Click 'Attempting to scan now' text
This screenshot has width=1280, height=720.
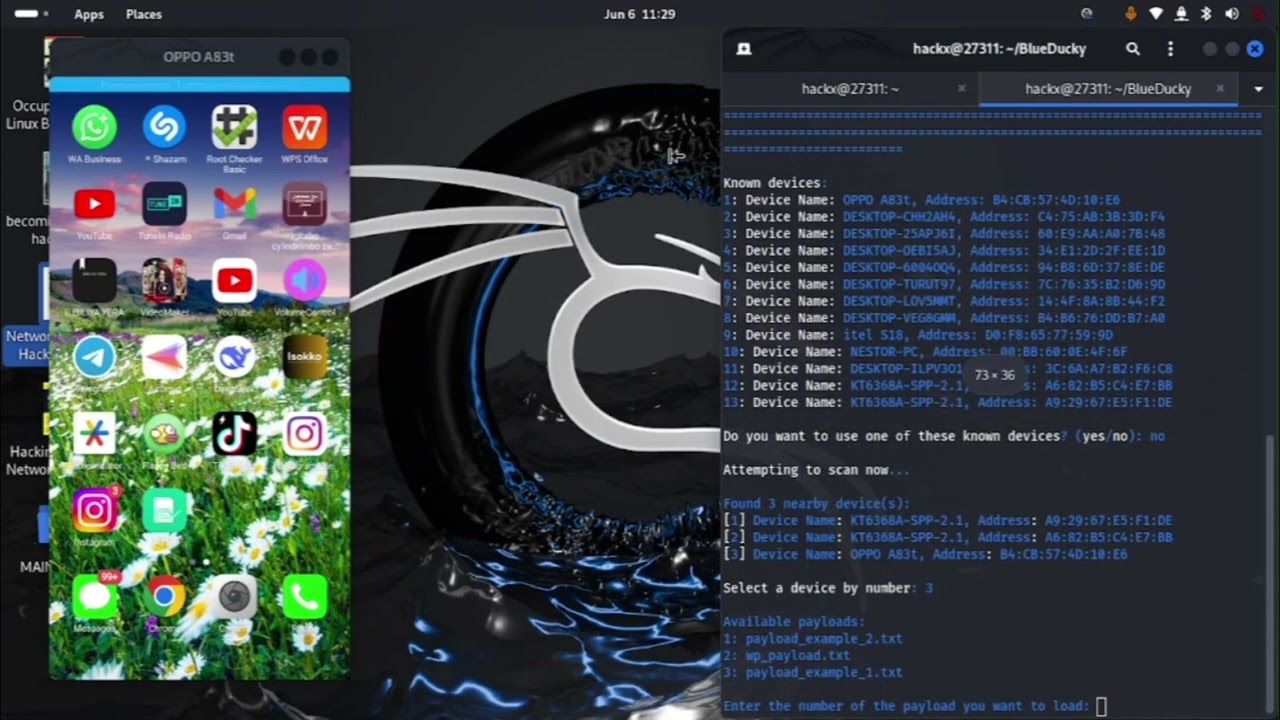tap(816, 469)
